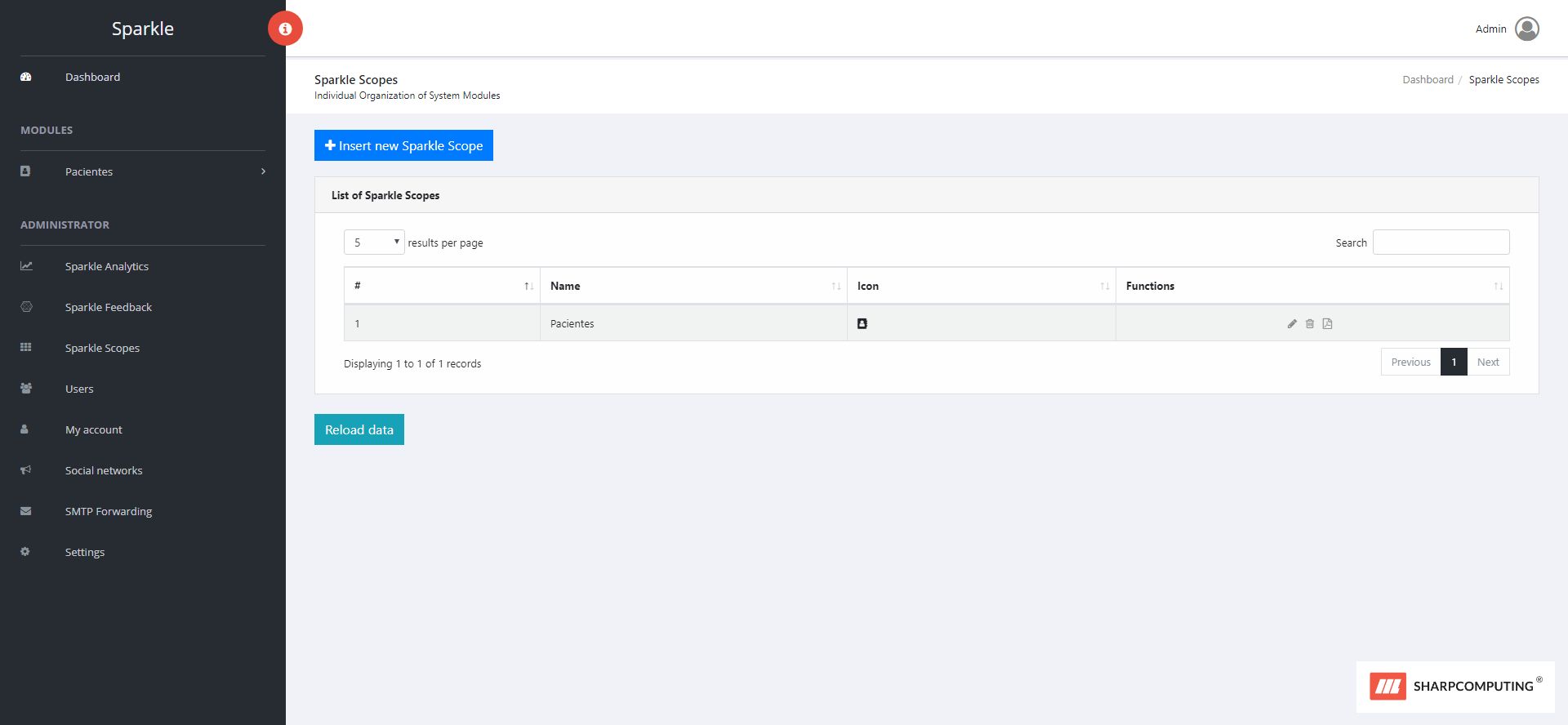Open the results per page dropdown
The width and height of the screenshot is (1568, 725).
pos(374,242)
